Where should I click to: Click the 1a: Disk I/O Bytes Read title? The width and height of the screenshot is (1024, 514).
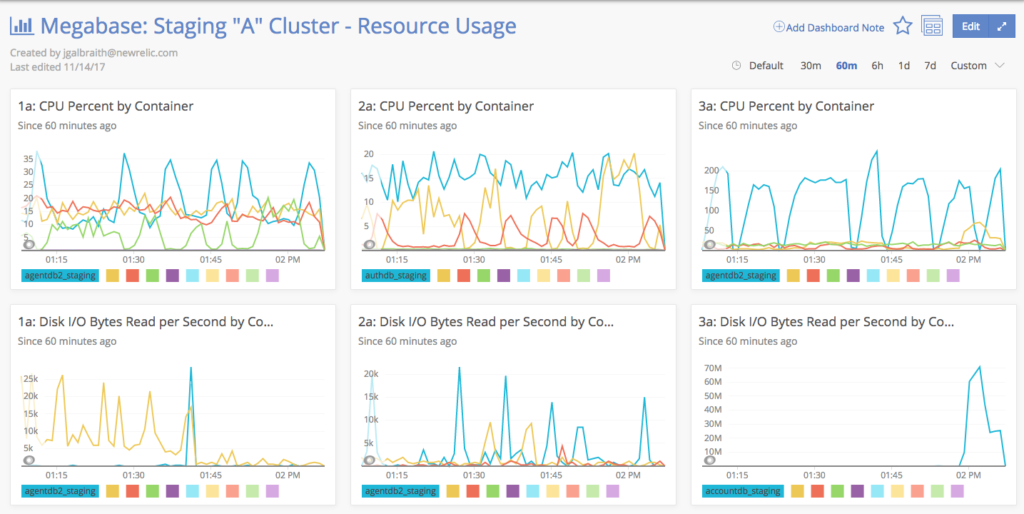coord(145,321)
